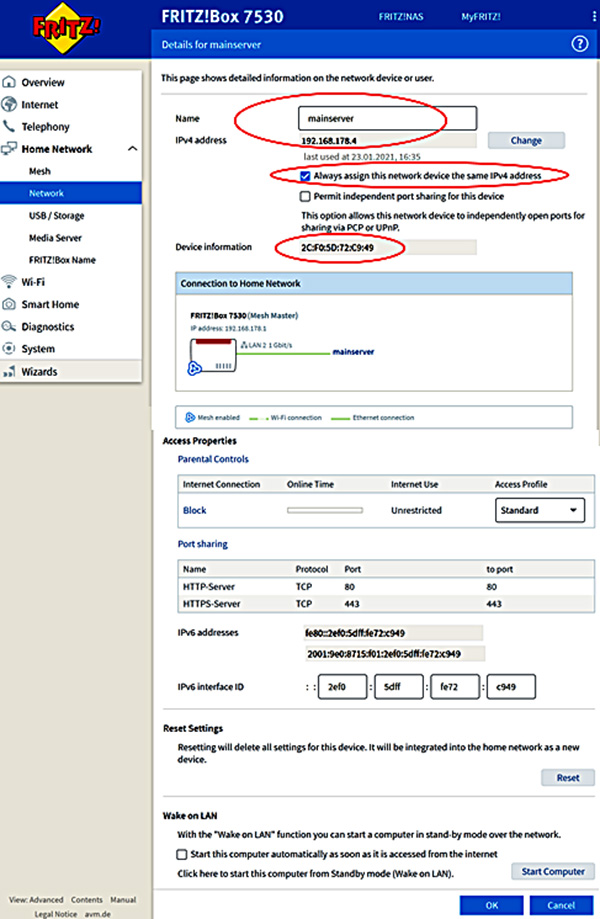The image size is (600, 919).
Task: Open the Access Profile Standard dropdown
Action: tap(540, 510)
